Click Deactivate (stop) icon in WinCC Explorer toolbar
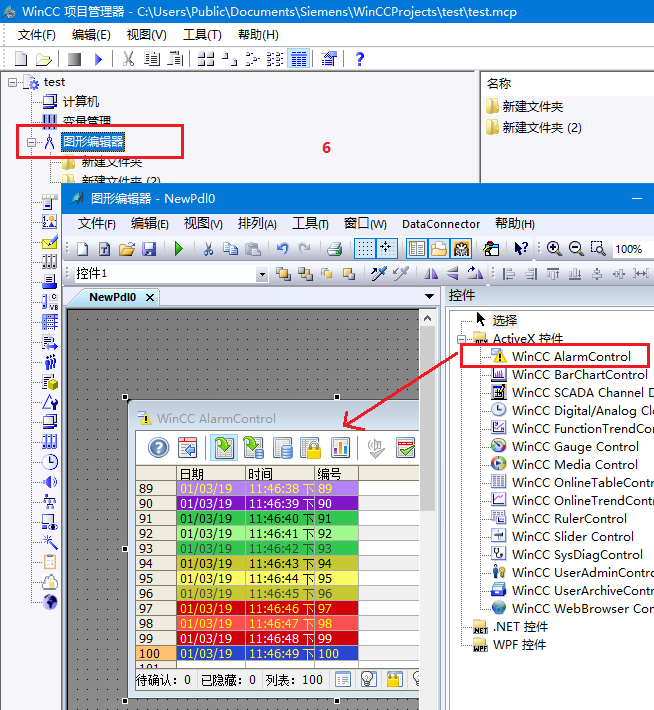The width and height of the screenshot is (654, 710). tap(74, 59)
